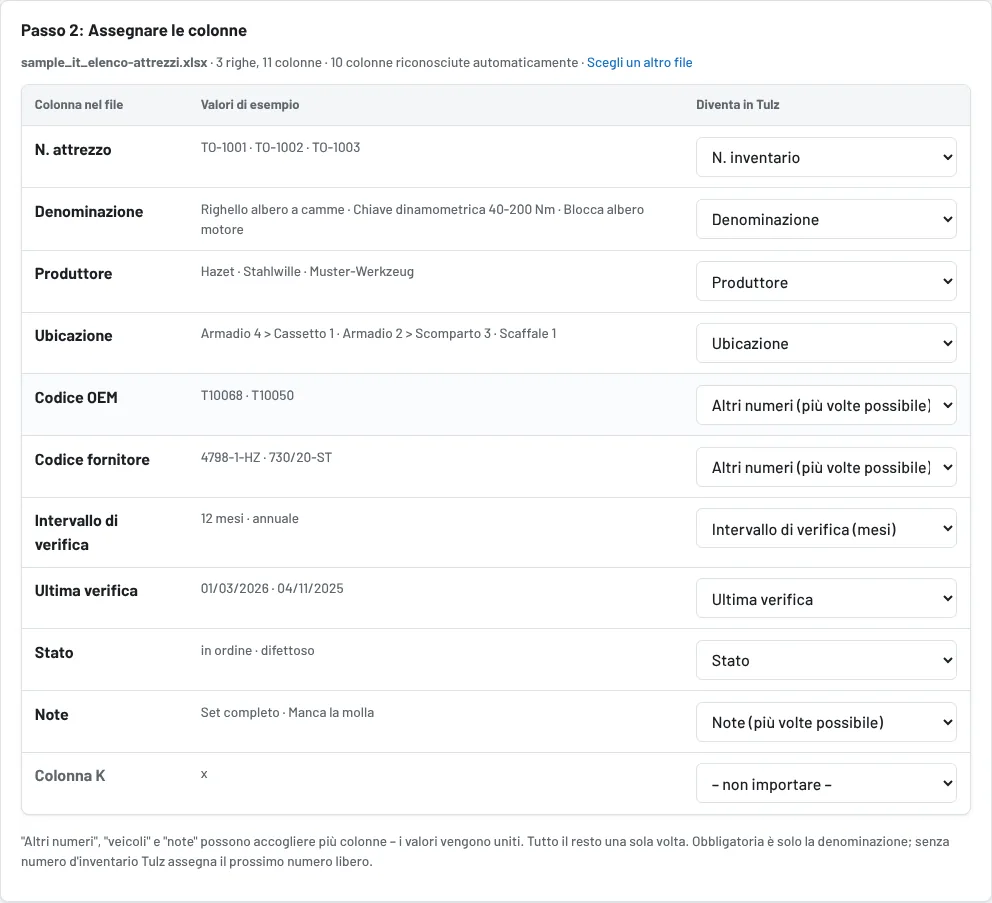Open the Stato mapping dropdown

(826, 660)
